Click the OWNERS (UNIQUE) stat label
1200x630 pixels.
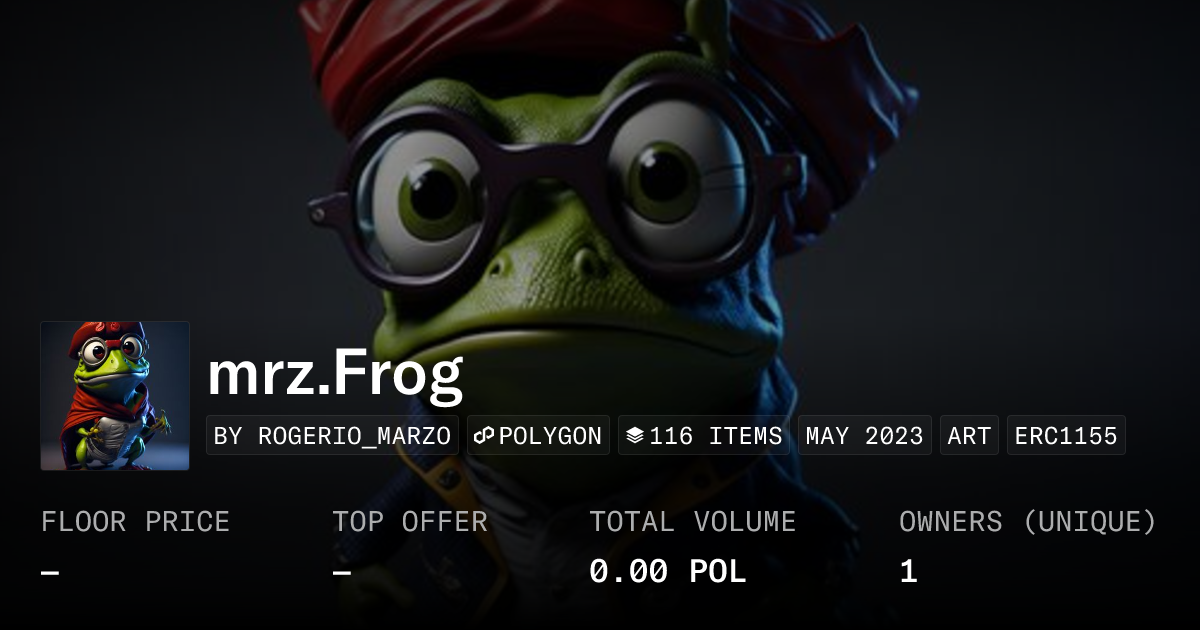coord(1027,522)
